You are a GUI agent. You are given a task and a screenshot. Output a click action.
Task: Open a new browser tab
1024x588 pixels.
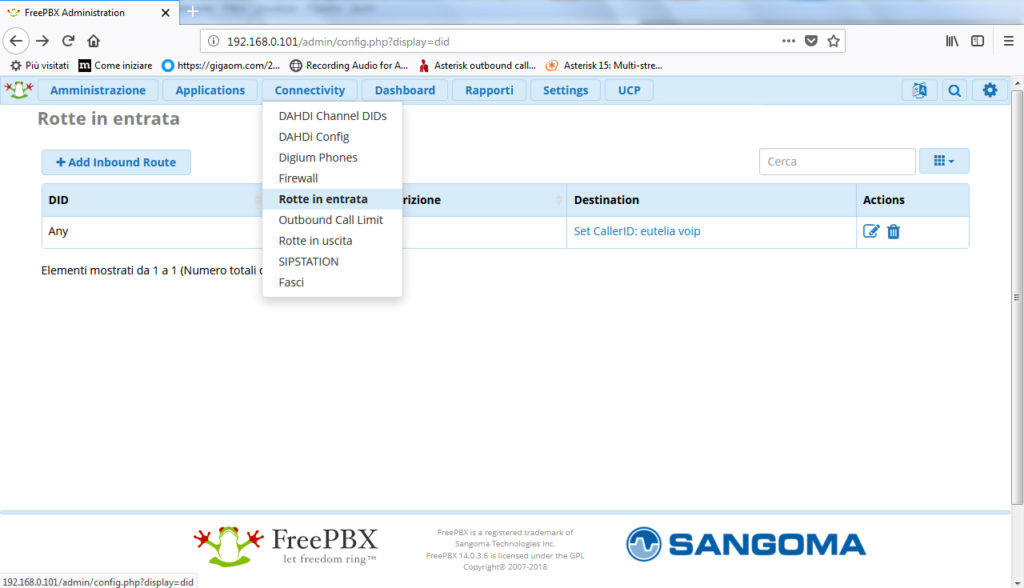[x=193, y=11]
